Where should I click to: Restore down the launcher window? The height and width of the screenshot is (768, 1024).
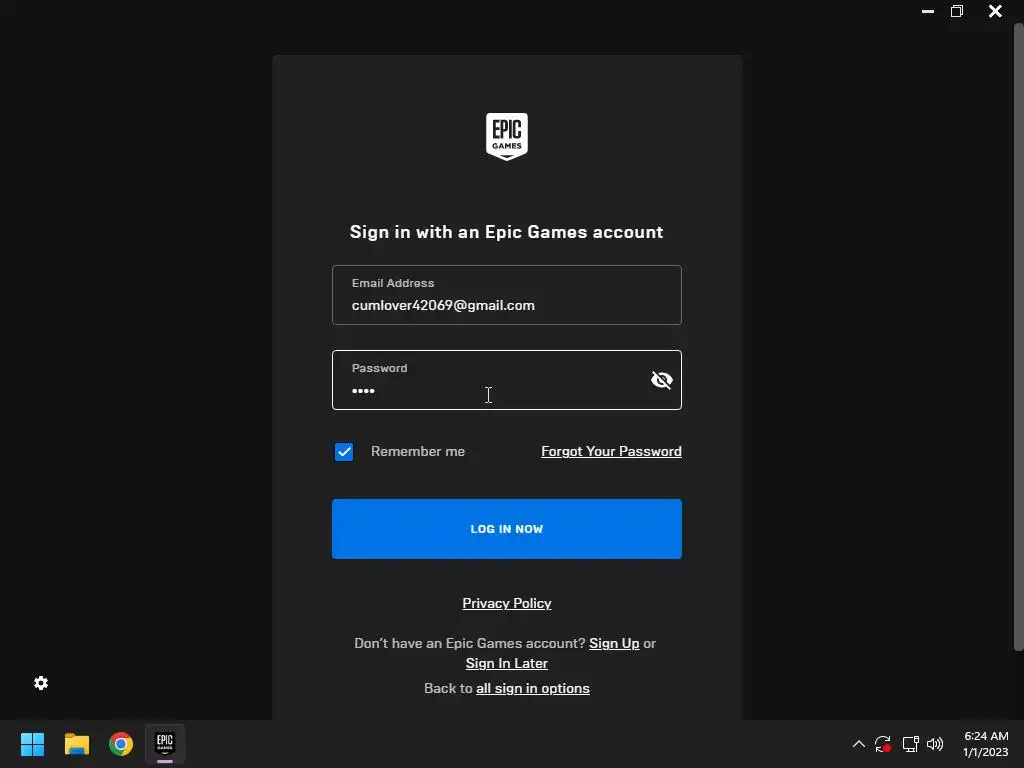point(957,11)
